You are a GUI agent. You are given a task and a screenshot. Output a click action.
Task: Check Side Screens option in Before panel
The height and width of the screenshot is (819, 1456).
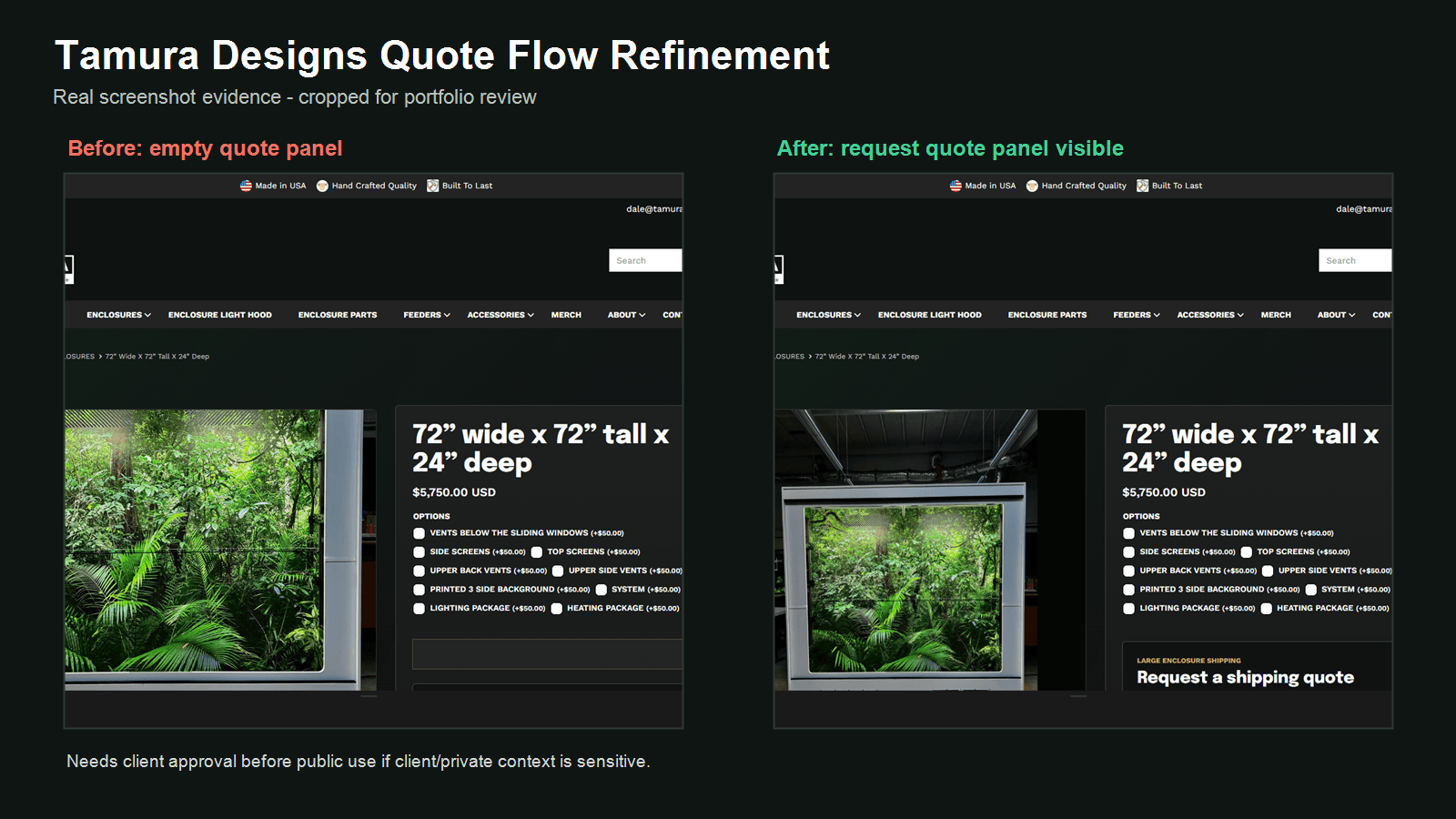click(420, 552)
